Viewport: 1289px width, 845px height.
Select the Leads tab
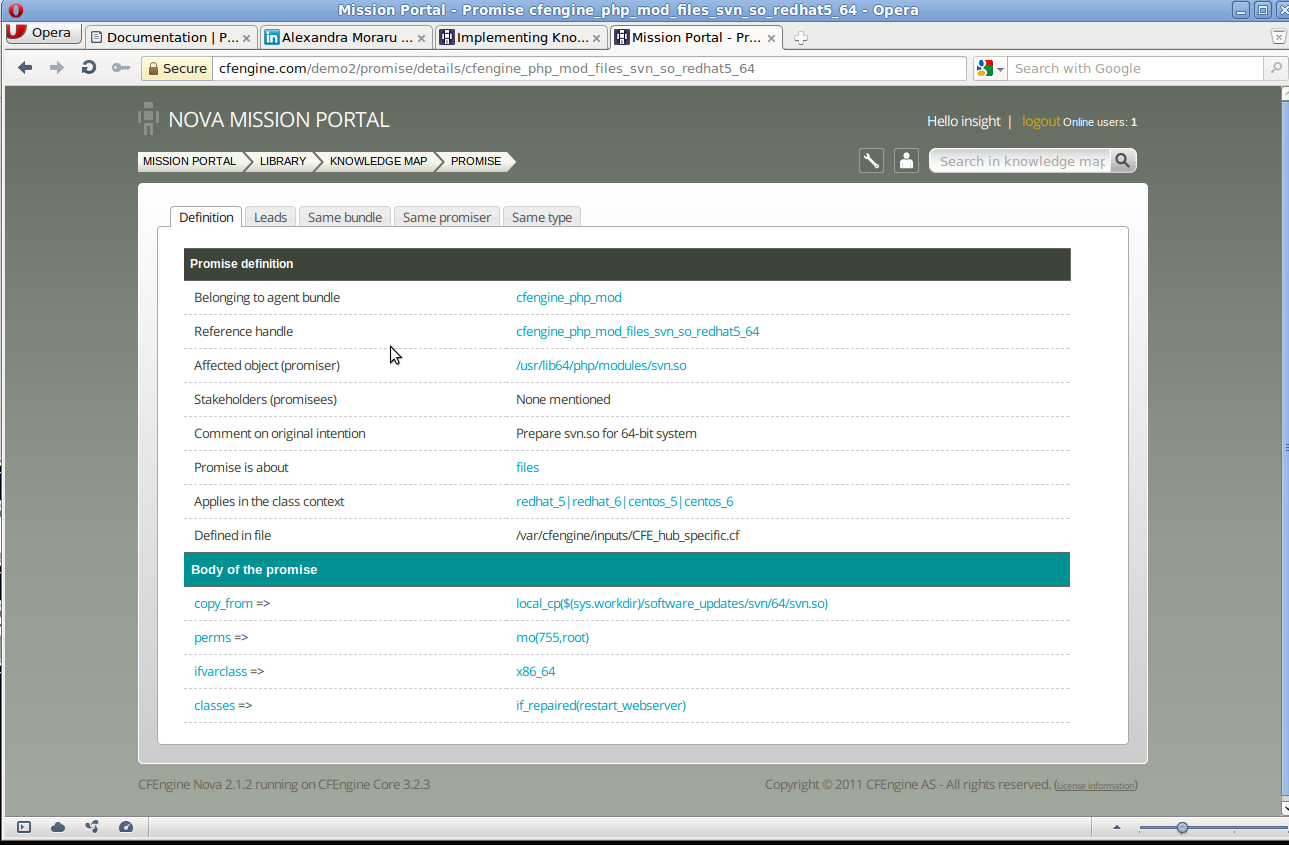click(270, 217)
